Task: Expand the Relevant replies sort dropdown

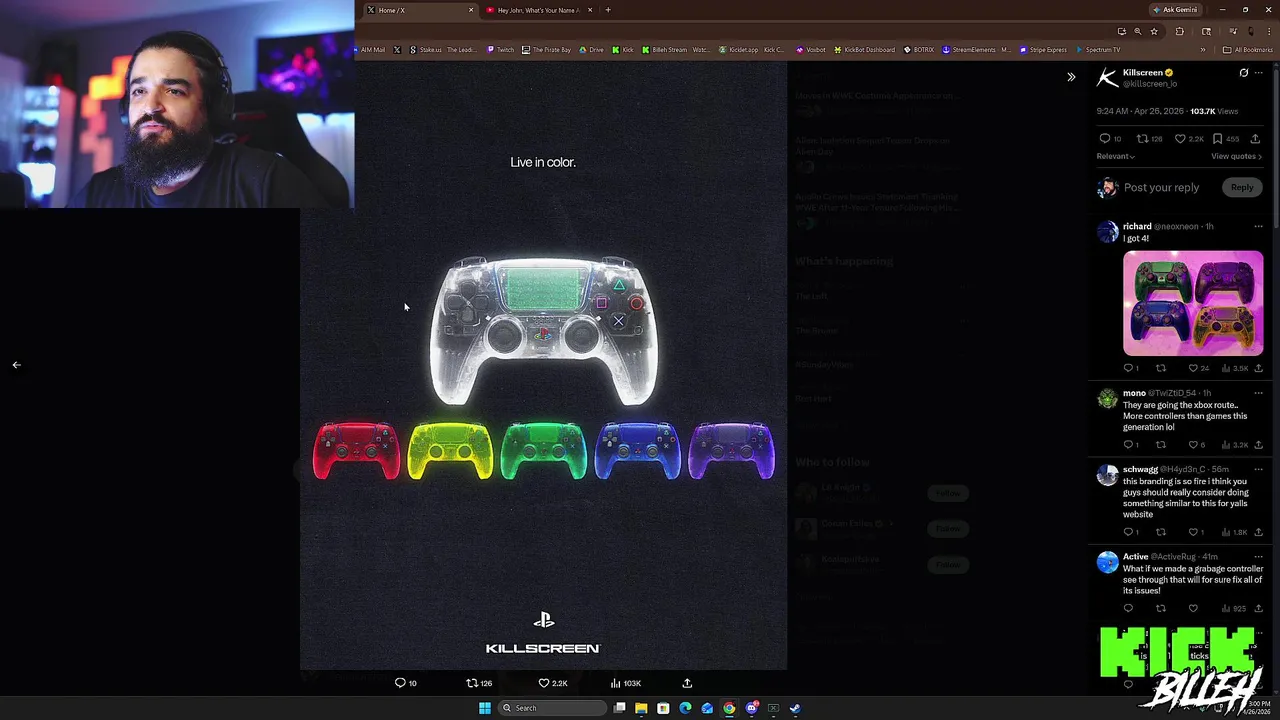Action: coord(1116,156)
